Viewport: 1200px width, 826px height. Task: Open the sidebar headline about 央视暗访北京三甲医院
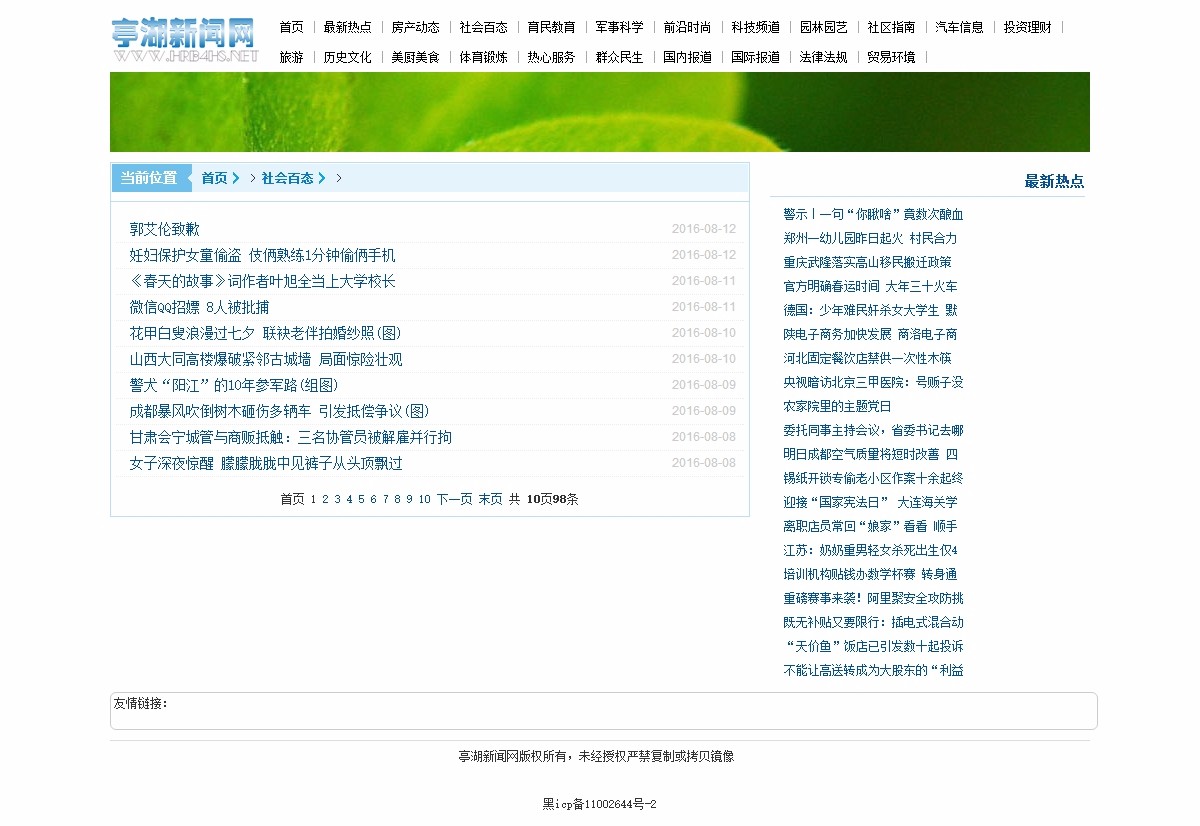(x=873, y=382)
